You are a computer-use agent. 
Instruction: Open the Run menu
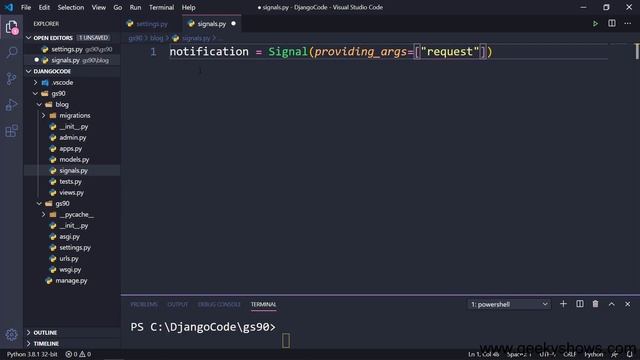135,7
